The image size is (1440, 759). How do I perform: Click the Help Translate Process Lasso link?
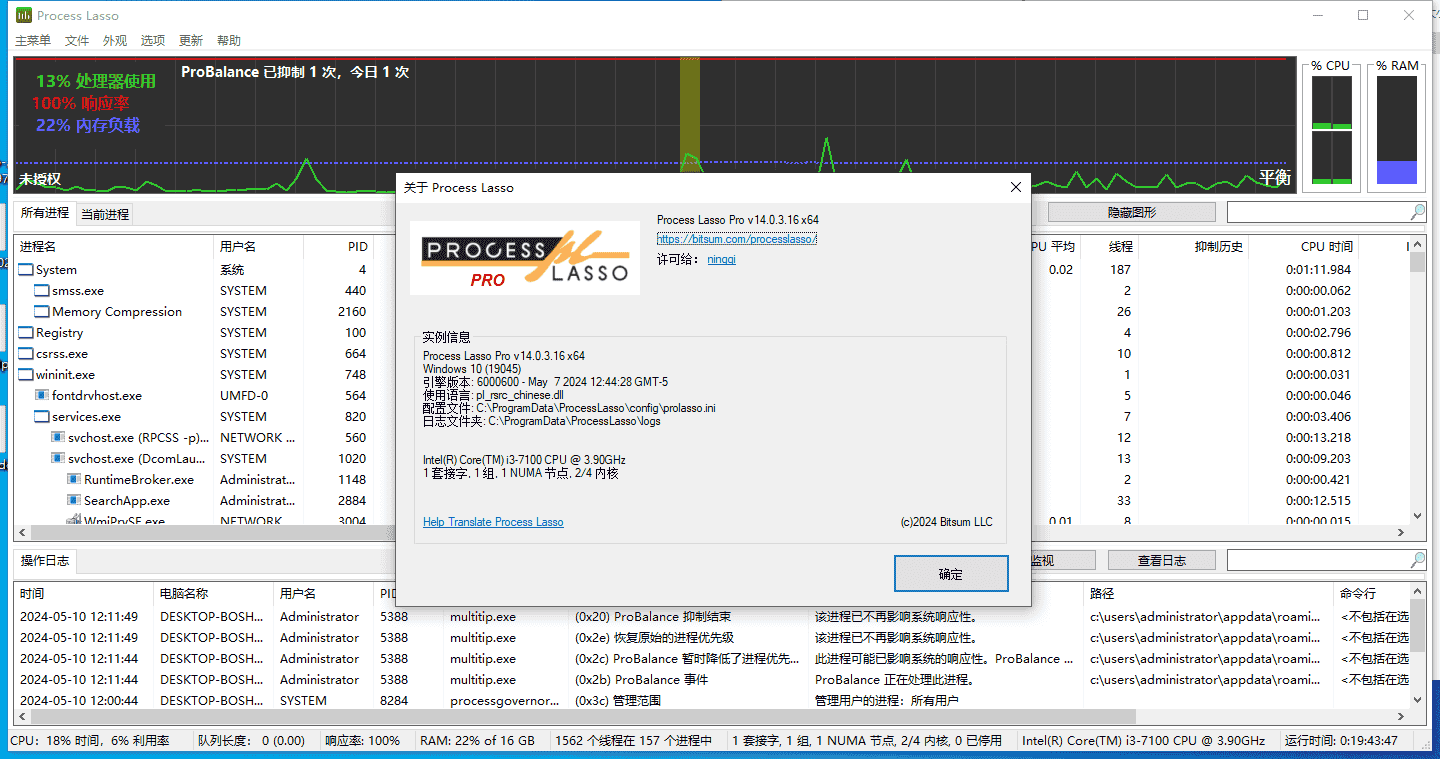click(x=493, y=522)
